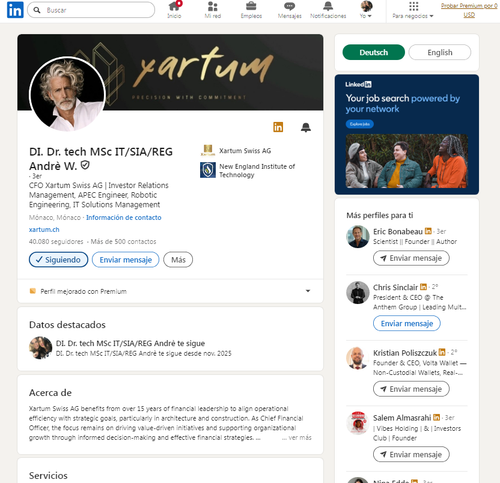Open Xartum Swiss AG company logo
The width and height of the screenshot is (500, 483).
tap(208, 150)
